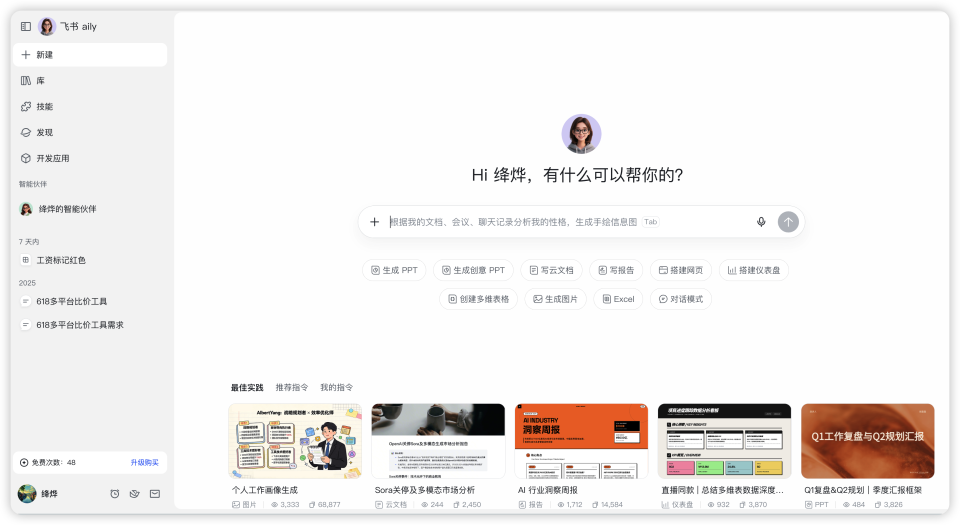This screenshot has width=960, height=525.
Task: Click the 智能伙伴 section header
Action: pos(33,184)
